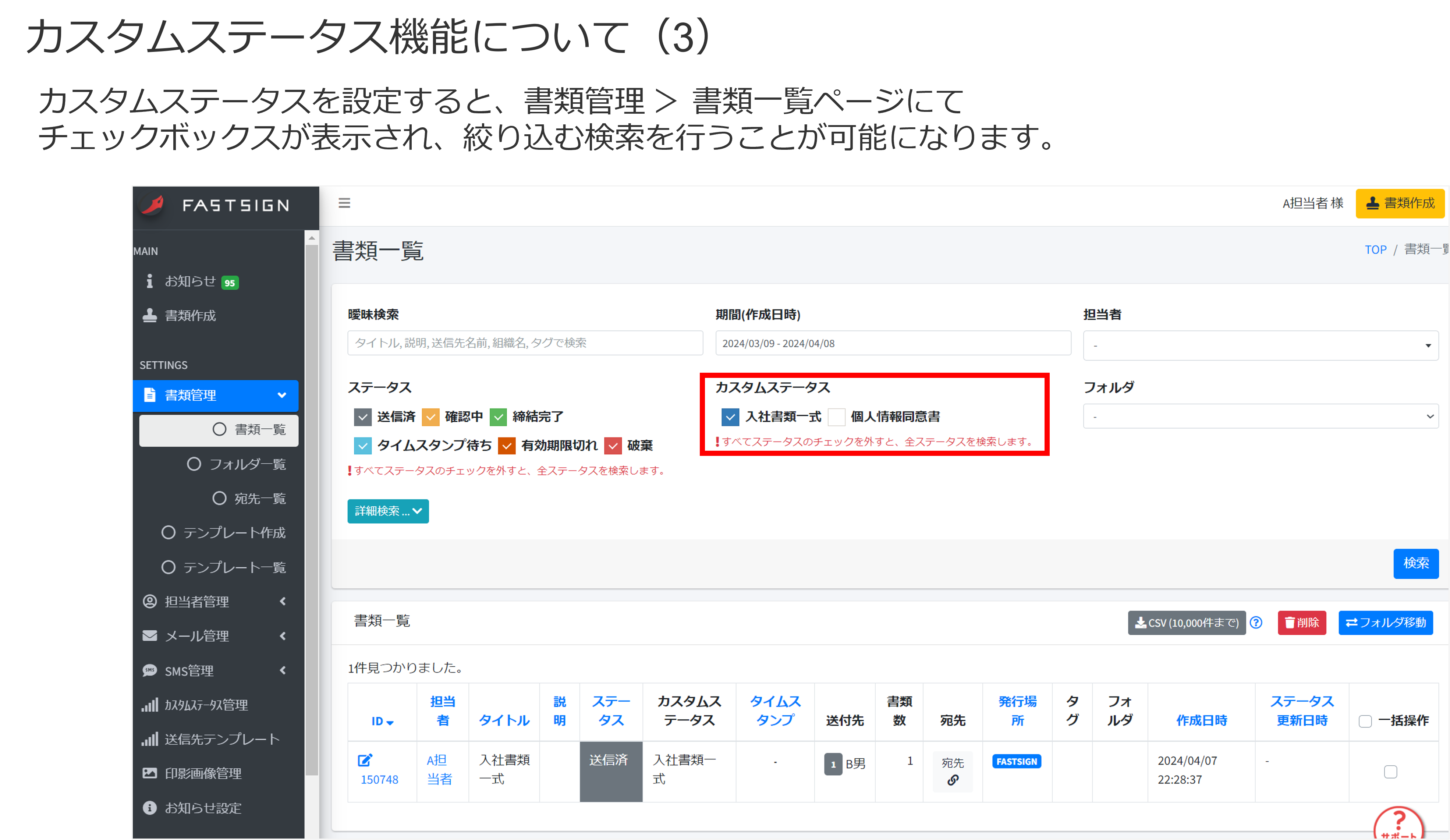Check the 個人情報同意書 checkbox
Viewport: 1450px width, 840px height.
pyautogui.click(x=837, y=417)
